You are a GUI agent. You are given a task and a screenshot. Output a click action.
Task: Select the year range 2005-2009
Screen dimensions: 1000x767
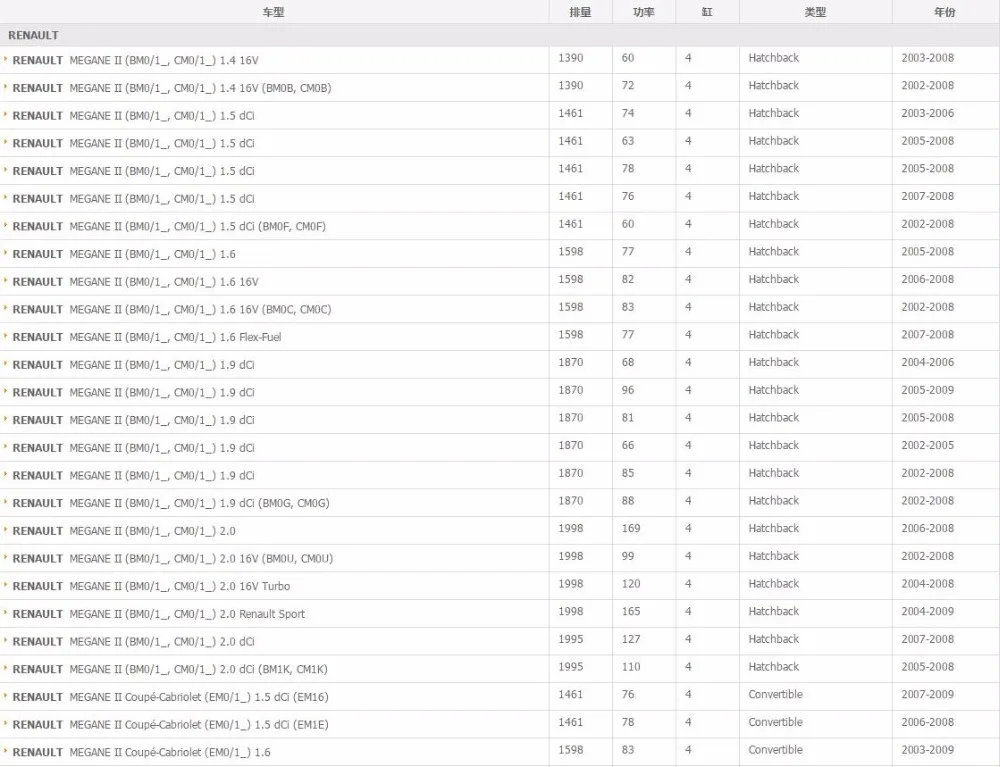pyautogui.click(x=927, y=390)
